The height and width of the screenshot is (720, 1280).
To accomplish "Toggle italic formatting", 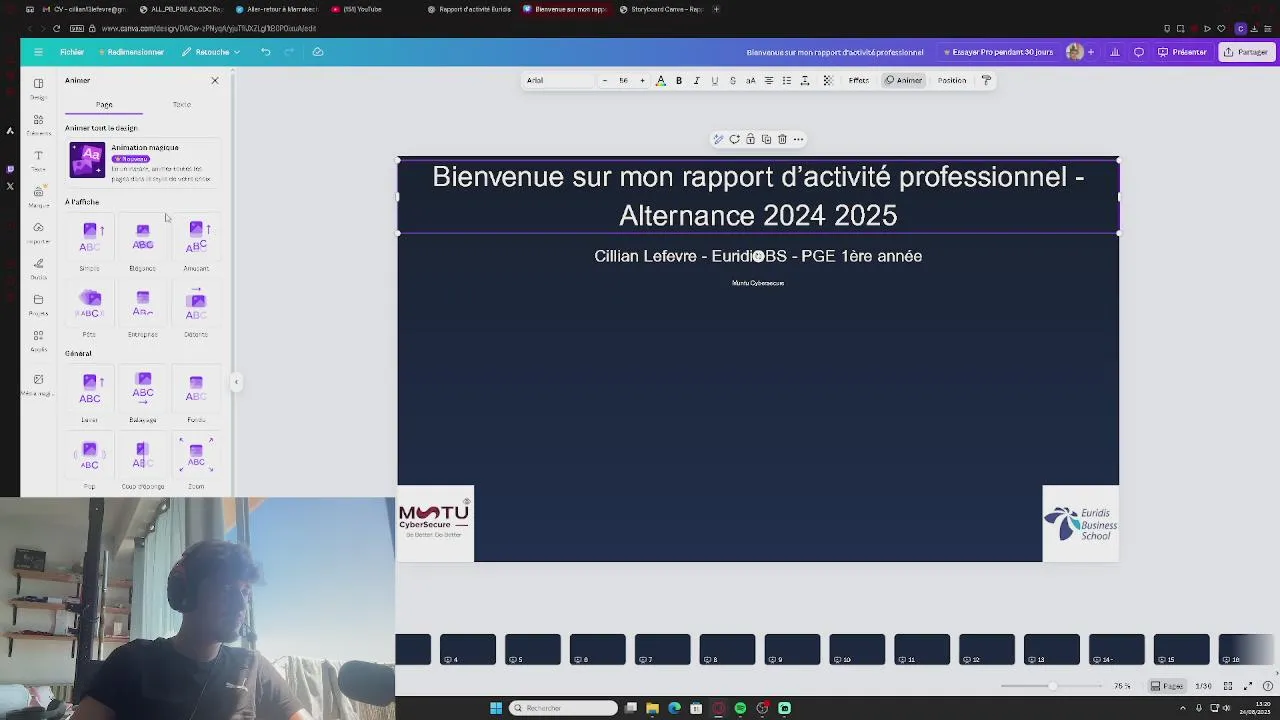I will 697,80.
